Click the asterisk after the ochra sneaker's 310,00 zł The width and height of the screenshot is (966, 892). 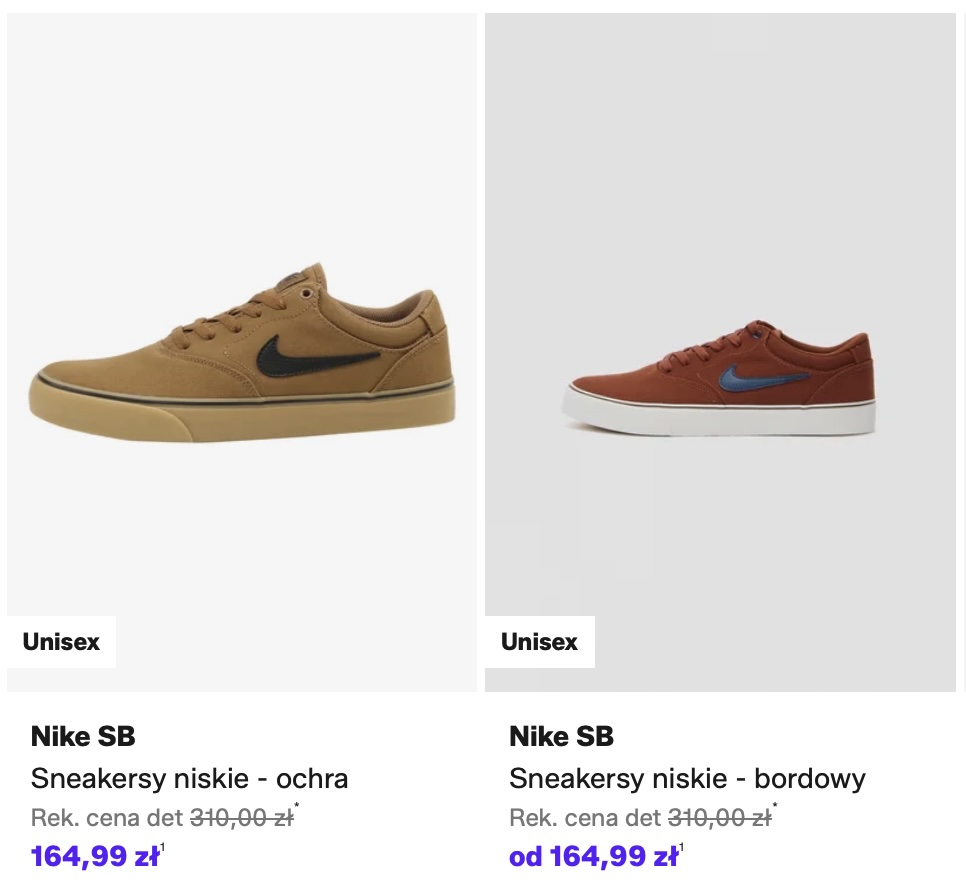[x=297, y=806]
